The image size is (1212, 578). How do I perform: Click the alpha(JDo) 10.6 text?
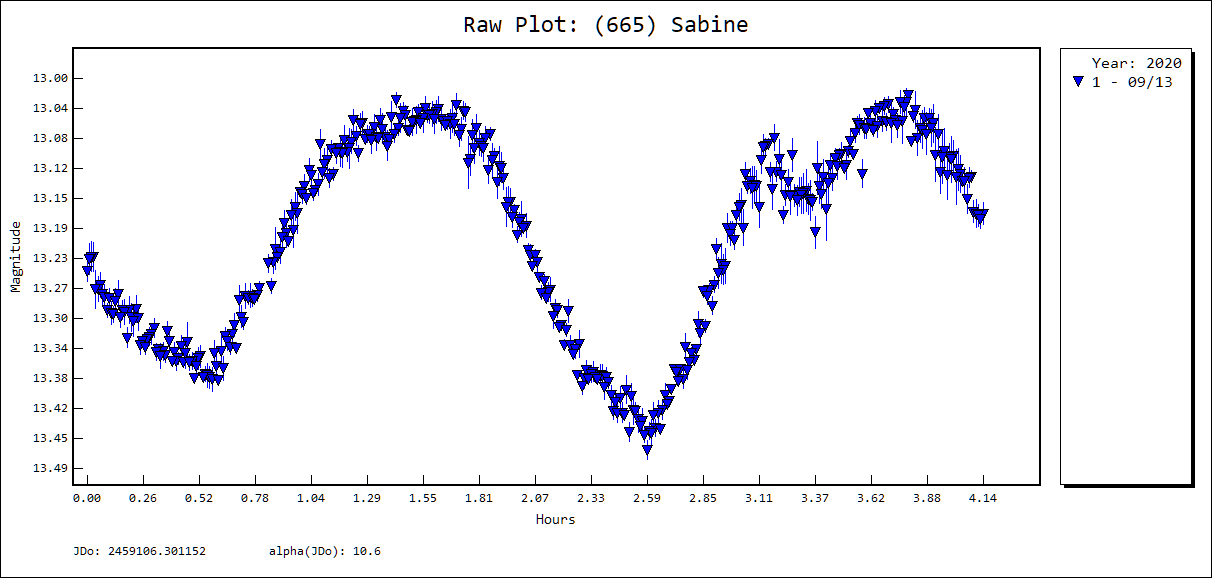click(324, 551)
